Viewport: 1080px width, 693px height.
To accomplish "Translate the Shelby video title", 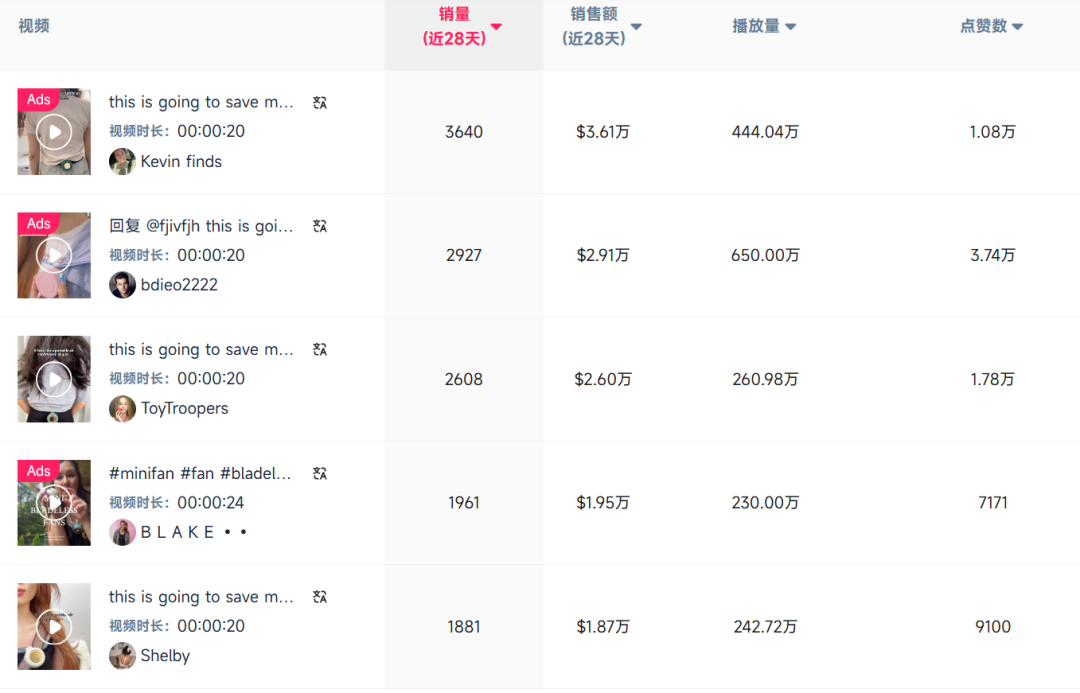I will pyautogui.click(x=318, y=596).
